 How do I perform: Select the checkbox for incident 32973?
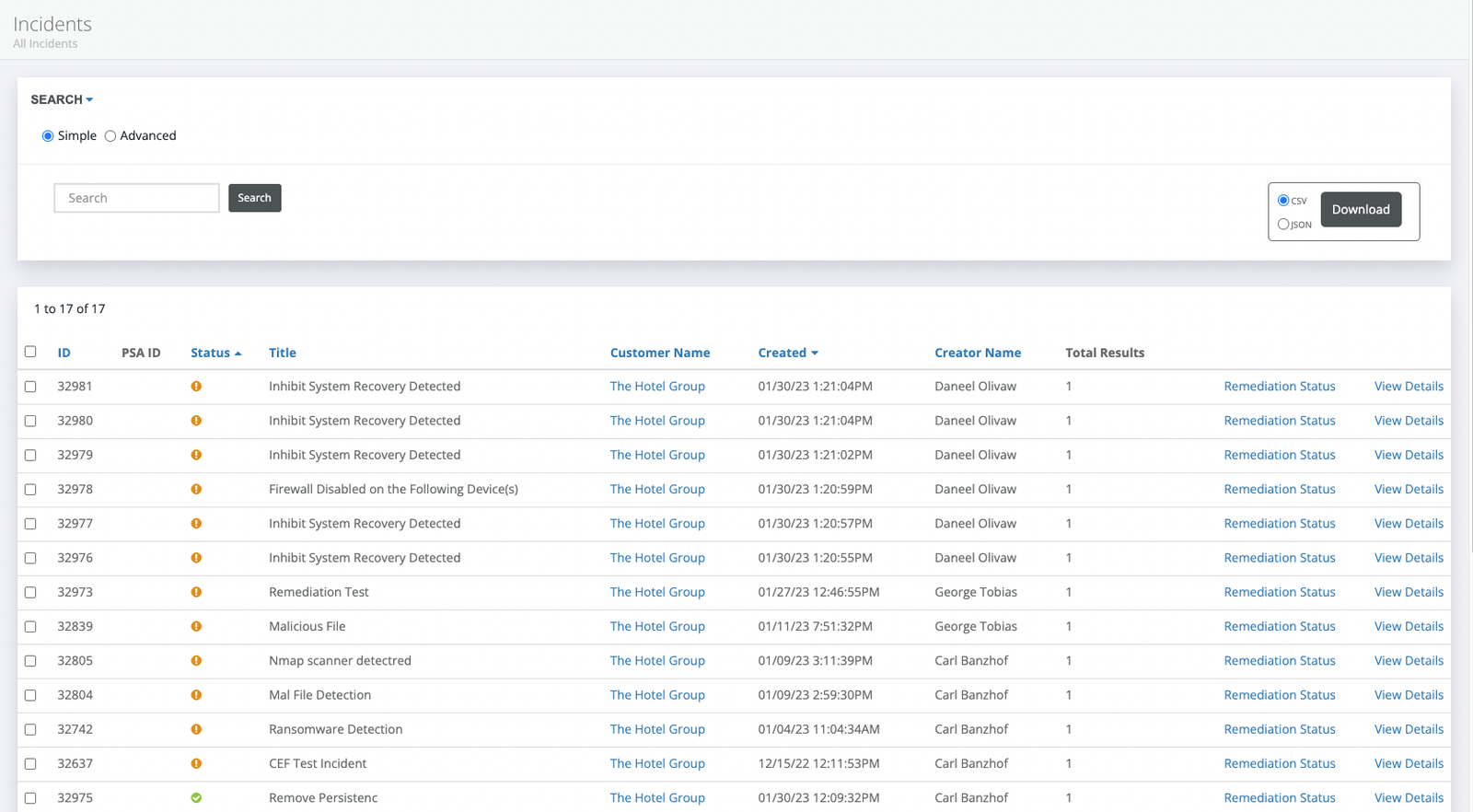coord(30,593)
